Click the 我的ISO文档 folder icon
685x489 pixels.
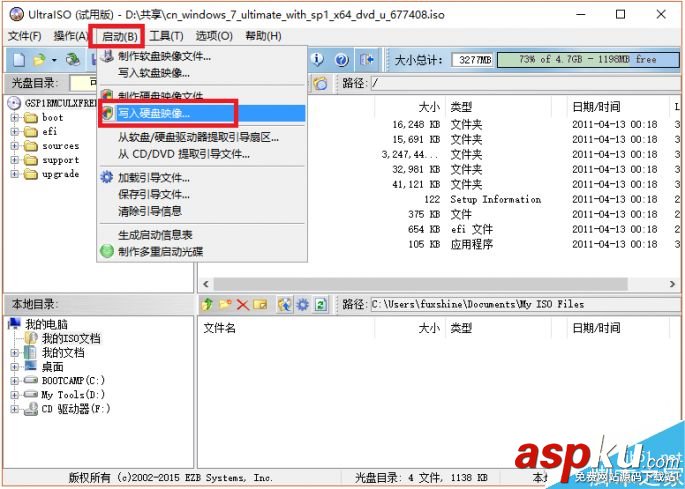pyautogui.click(x=31, y=338)
